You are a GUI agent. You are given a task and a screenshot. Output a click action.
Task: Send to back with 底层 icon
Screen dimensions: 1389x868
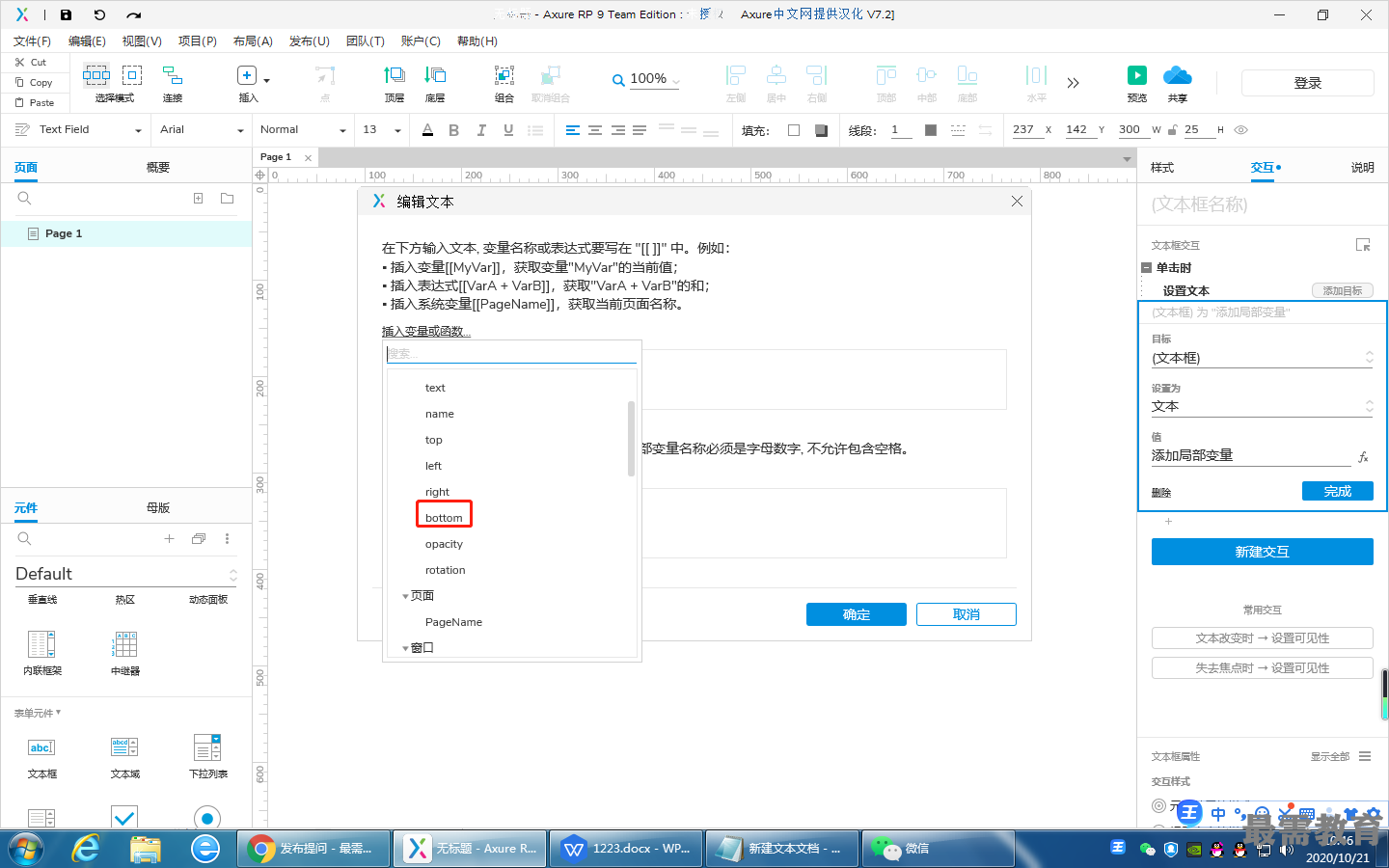tap(435, 74)
